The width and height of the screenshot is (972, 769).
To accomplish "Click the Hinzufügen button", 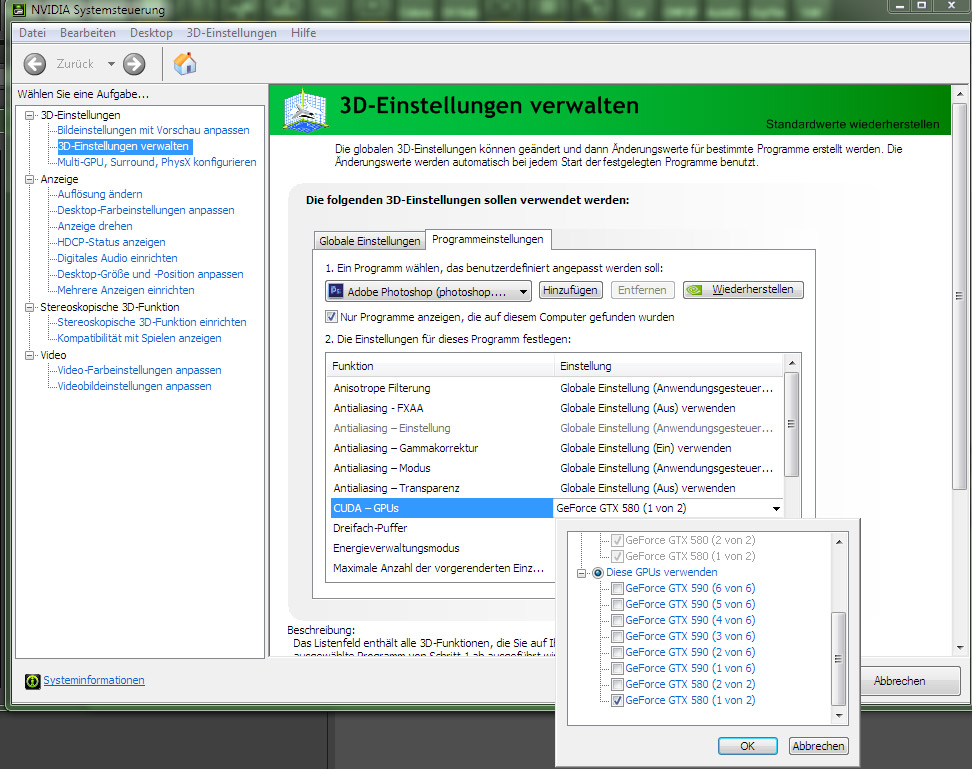I will [x=570, y=290].
